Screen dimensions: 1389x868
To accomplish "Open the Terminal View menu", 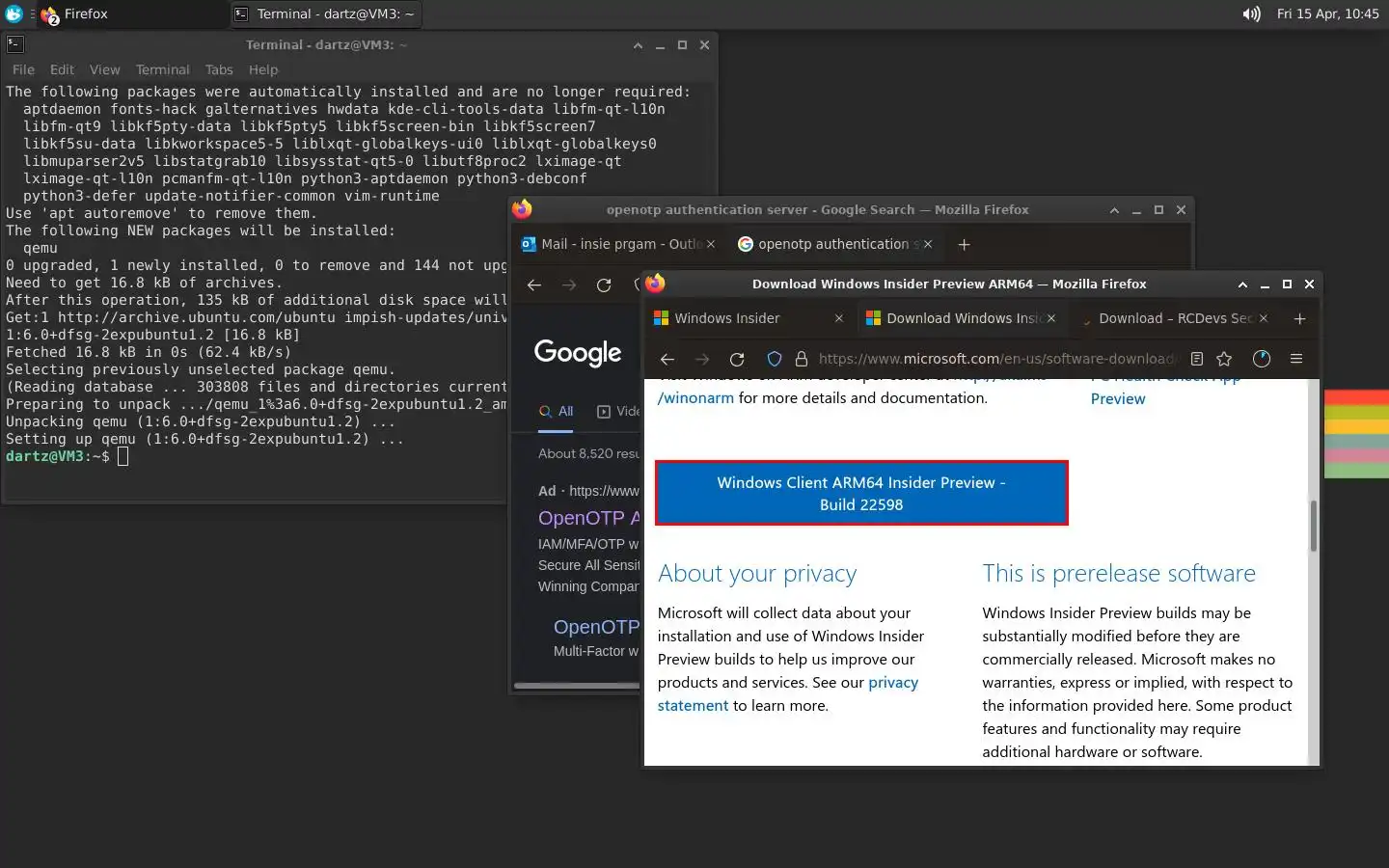I will (x=105, y=69).
